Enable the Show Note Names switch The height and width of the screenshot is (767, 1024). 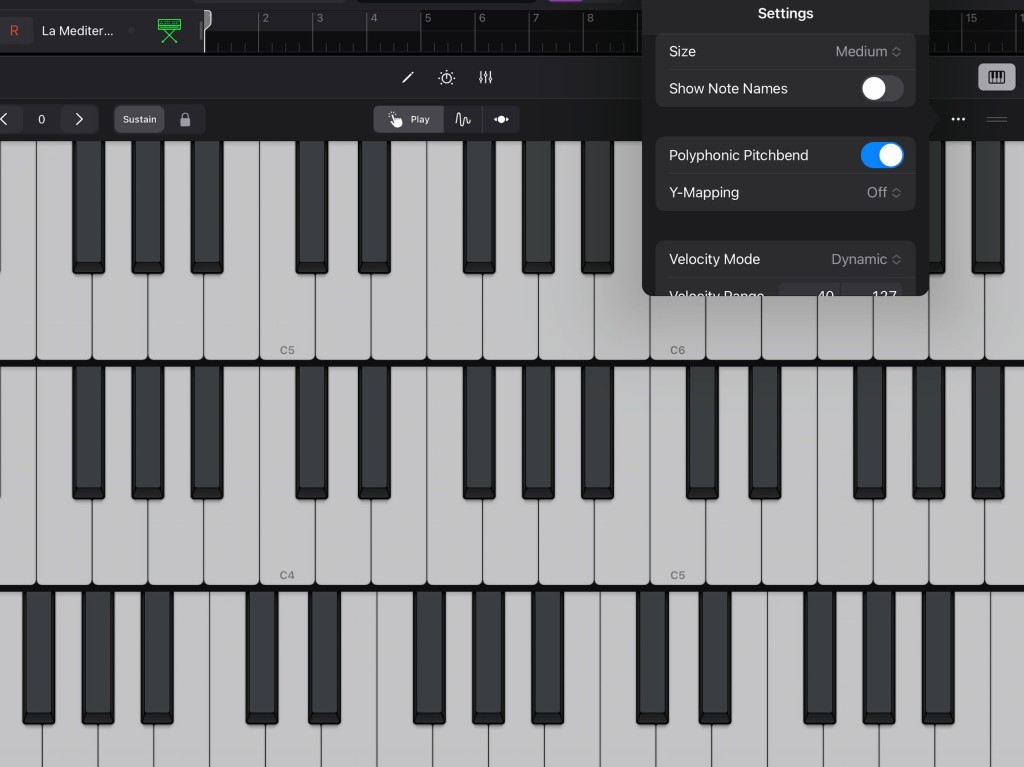pyautogui.click(x=881, y=89)
